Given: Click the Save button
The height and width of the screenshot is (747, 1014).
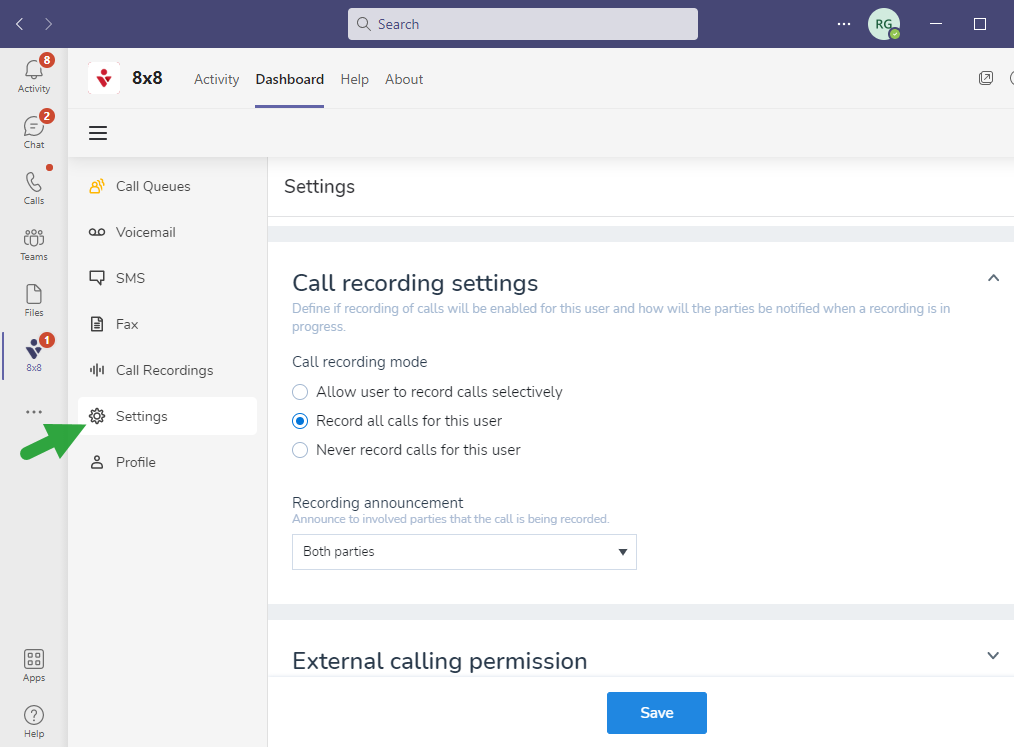Looking at the screenshot, I should click(656, 713).
